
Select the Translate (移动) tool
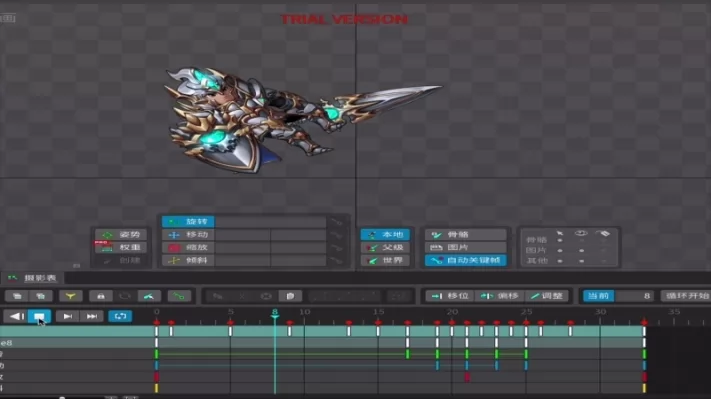click(188, 235)
